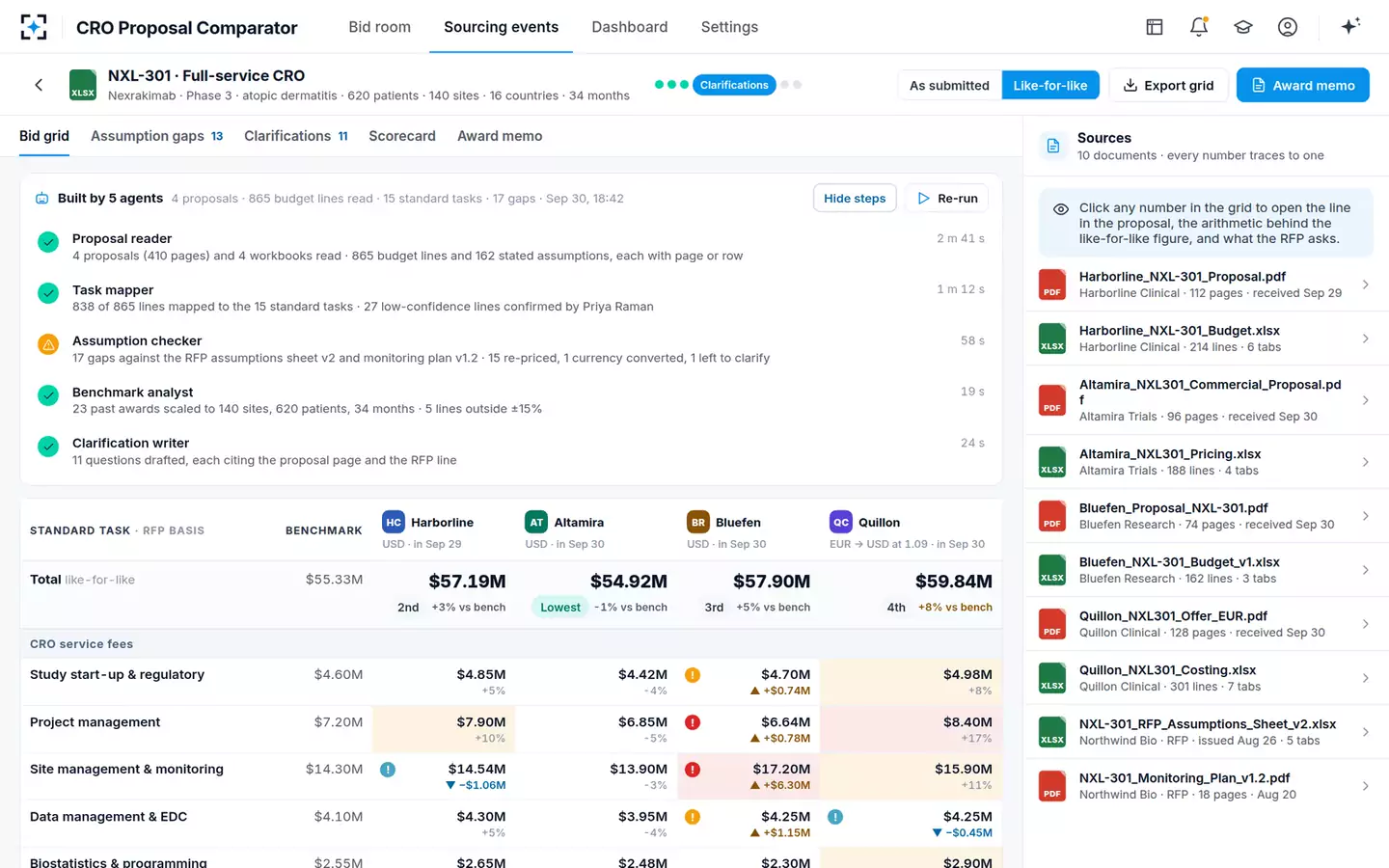1389x868 pixels.
Task: Open the user profile icon
Action: click(1288, 27)
